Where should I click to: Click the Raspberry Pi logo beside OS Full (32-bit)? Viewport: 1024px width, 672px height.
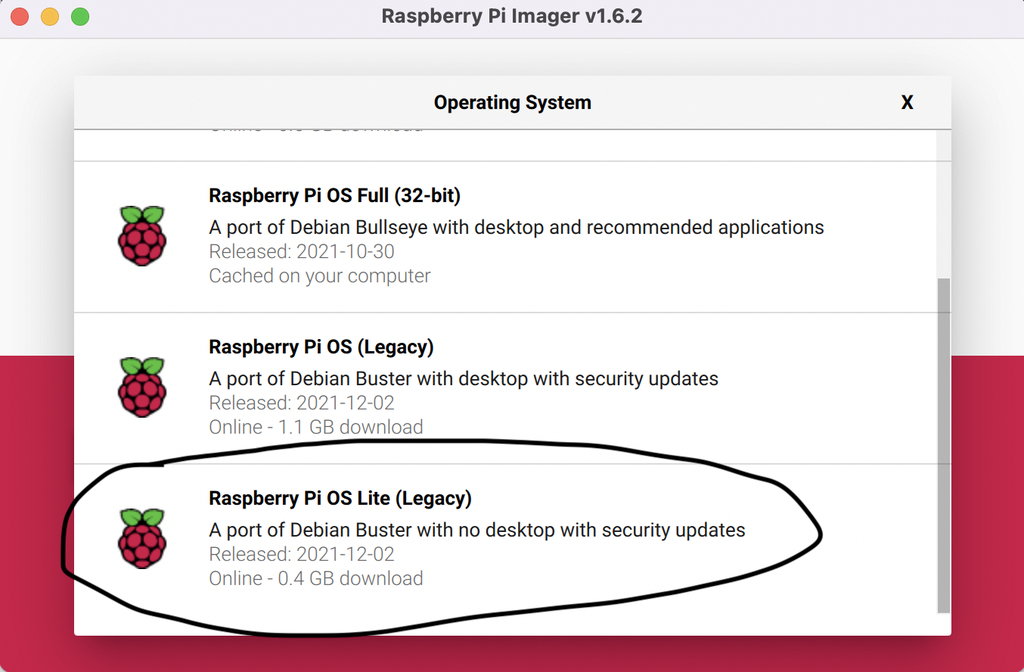point(142,232)
